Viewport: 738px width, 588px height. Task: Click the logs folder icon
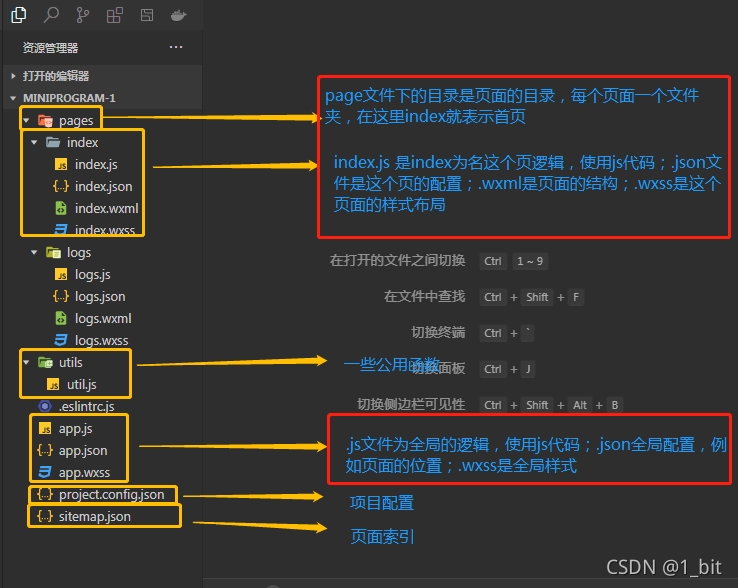[x=53, y=252]
